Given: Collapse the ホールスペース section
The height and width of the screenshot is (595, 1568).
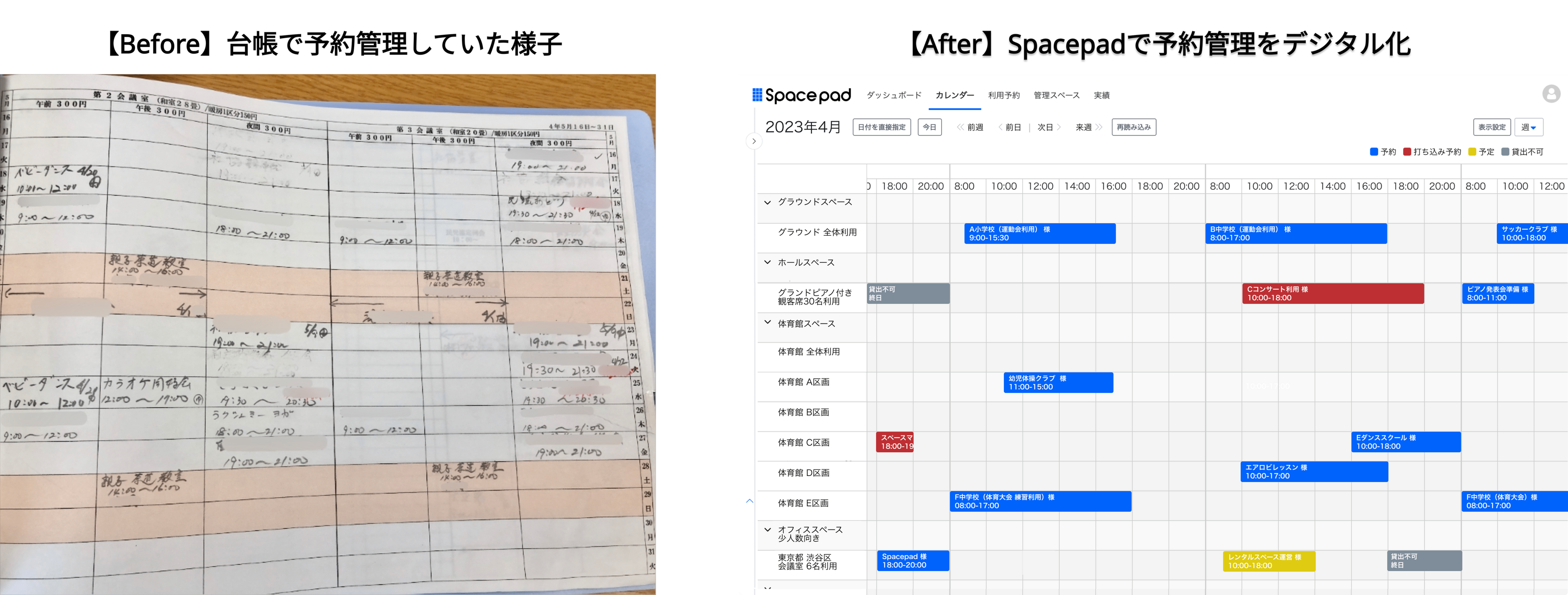Looking at the screenshot, I should tap(767, 262).
